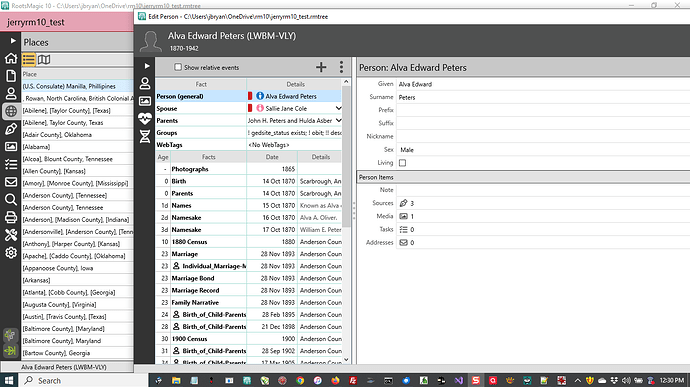Screen dimensions: 690x387
Task: Open the health heart icon in Edit Person sidebar
Action: (145, 118)
